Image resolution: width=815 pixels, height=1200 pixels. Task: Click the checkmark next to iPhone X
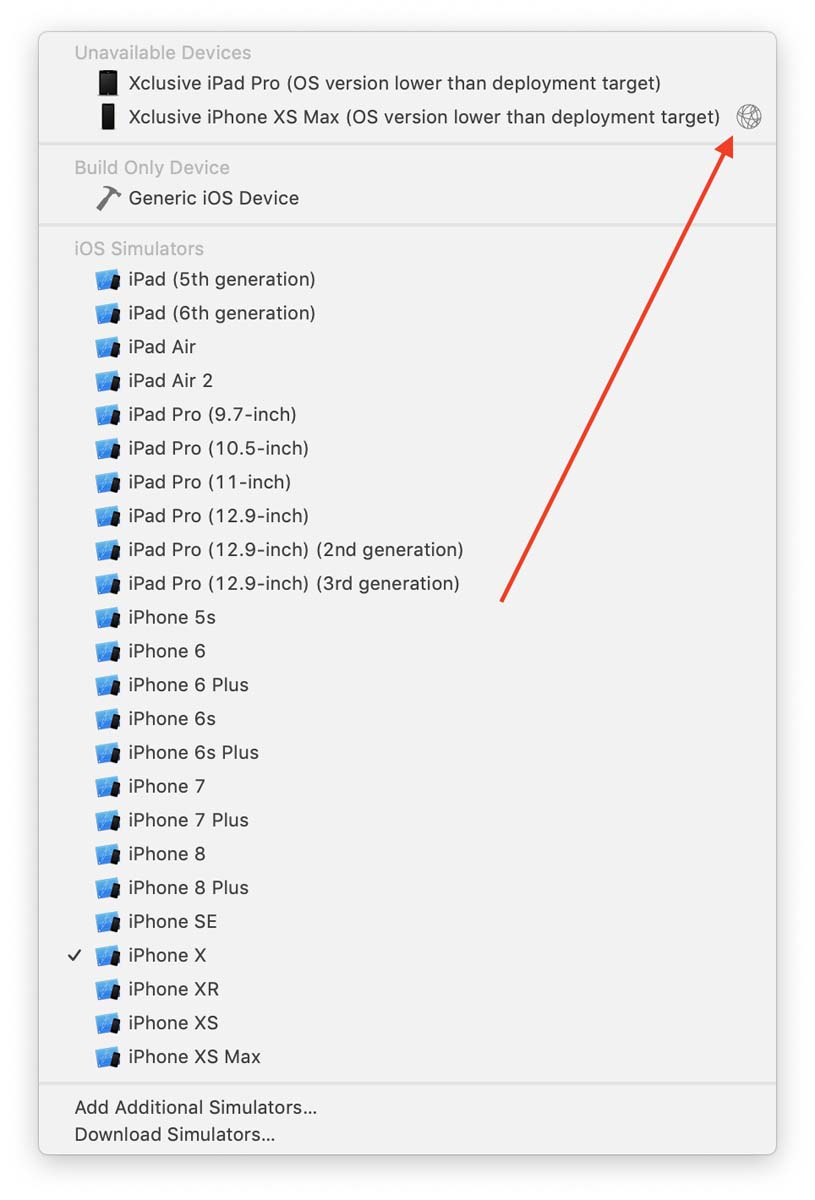pyautogui.click(x=75, y=956)
